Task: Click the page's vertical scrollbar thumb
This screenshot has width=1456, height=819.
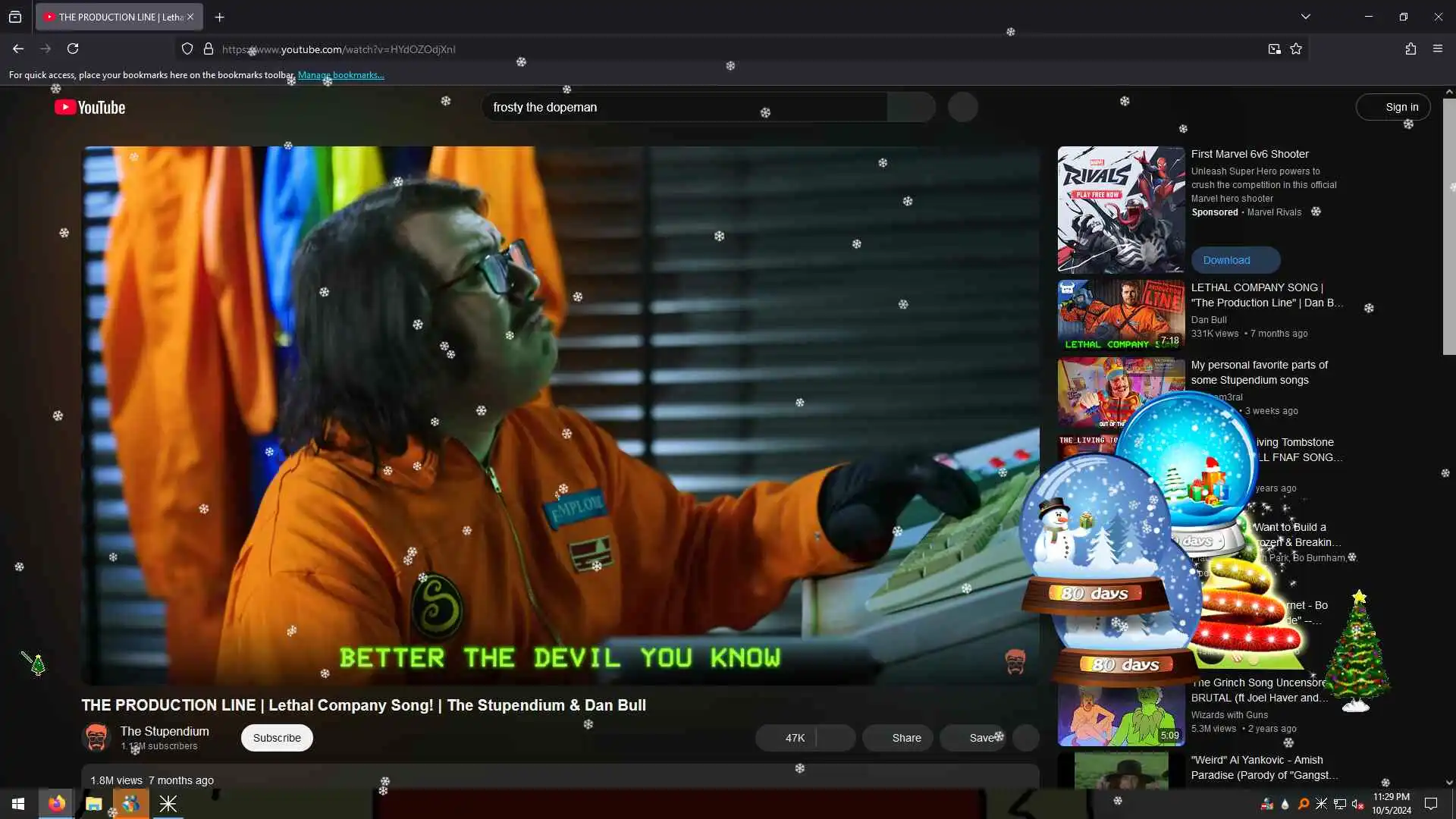Action: pos(1449,227)
